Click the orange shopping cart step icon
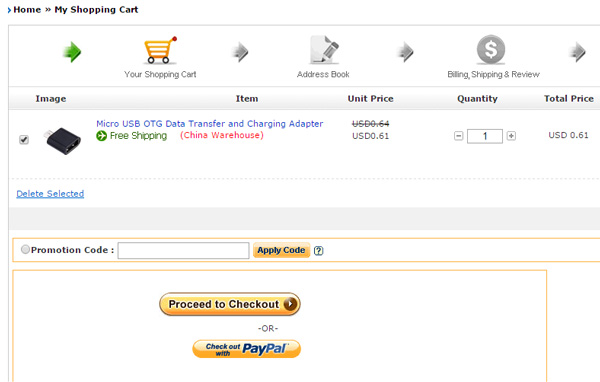 (160, 50)
